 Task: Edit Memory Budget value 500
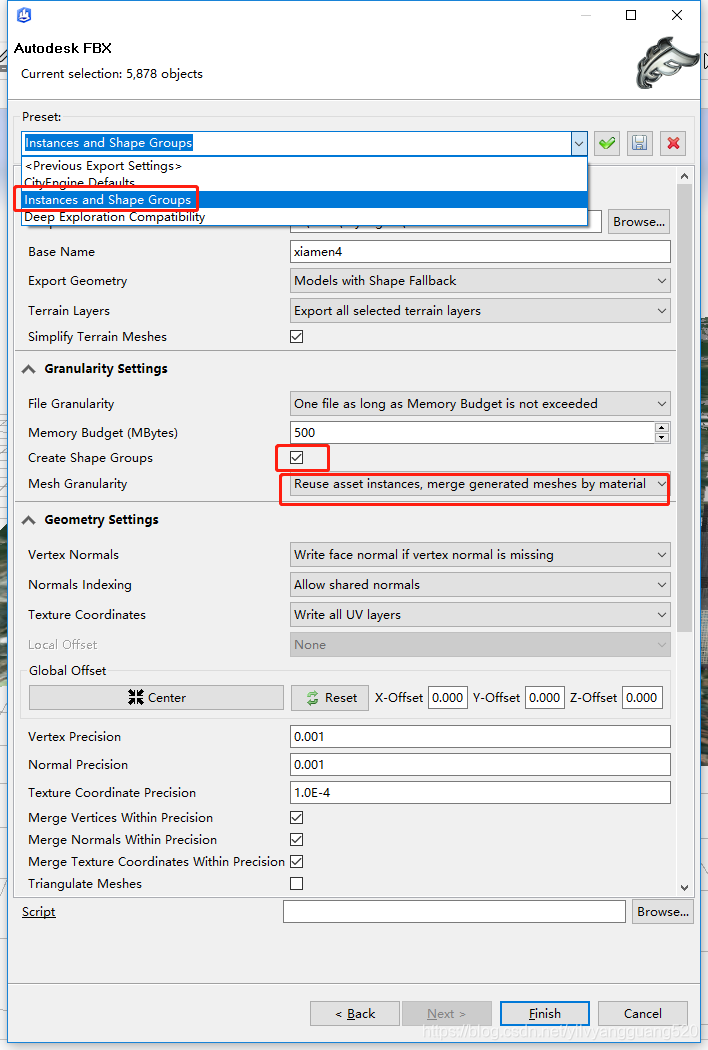[x=472, y=433]
